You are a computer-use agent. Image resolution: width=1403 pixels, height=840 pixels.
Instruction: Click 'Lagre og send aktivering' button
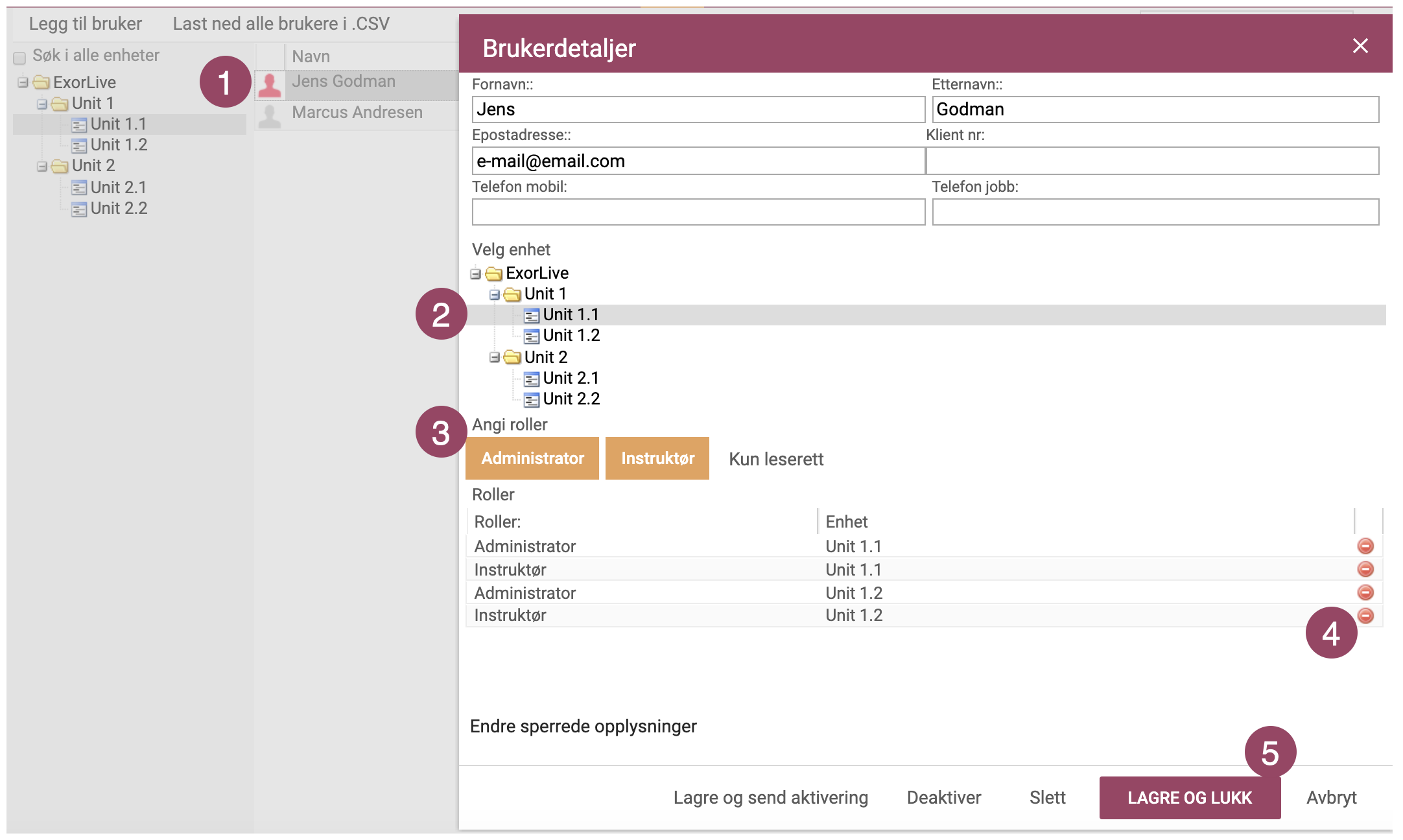[x=770, y=797]
